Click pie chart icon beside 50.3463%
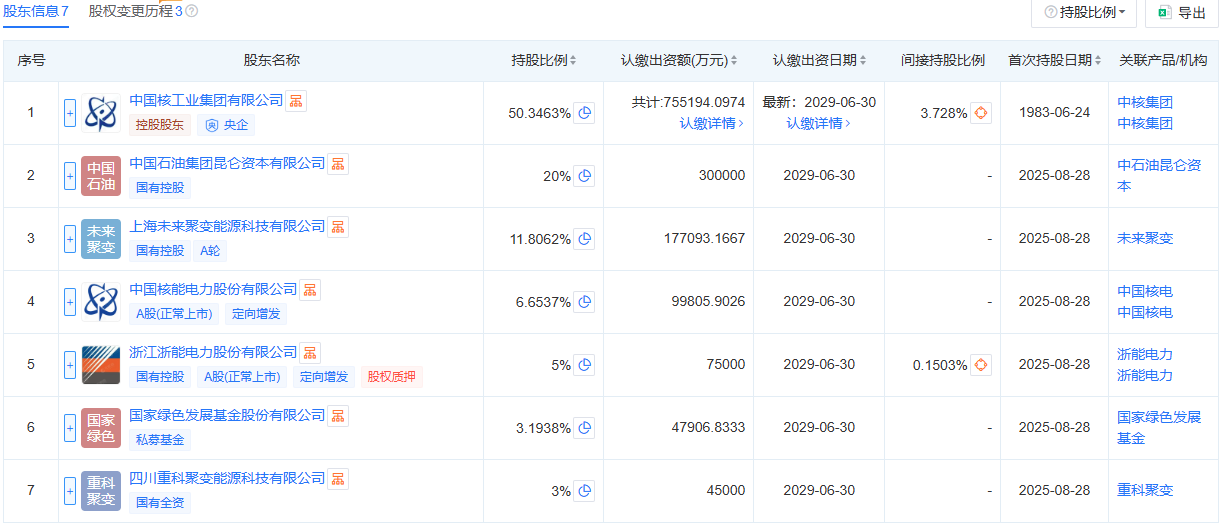The height and width of the screenshot is (530, 1221). coord(585,113)
